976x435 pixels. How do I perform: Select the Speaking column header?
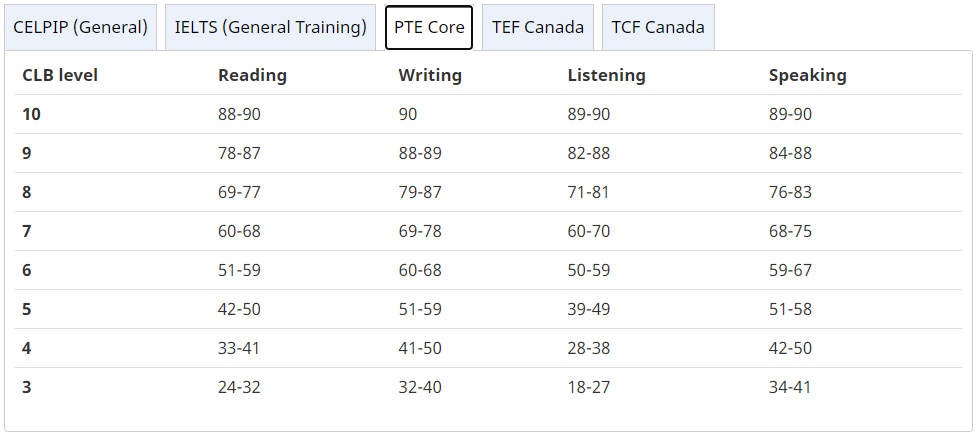click(x=807, y=75)
